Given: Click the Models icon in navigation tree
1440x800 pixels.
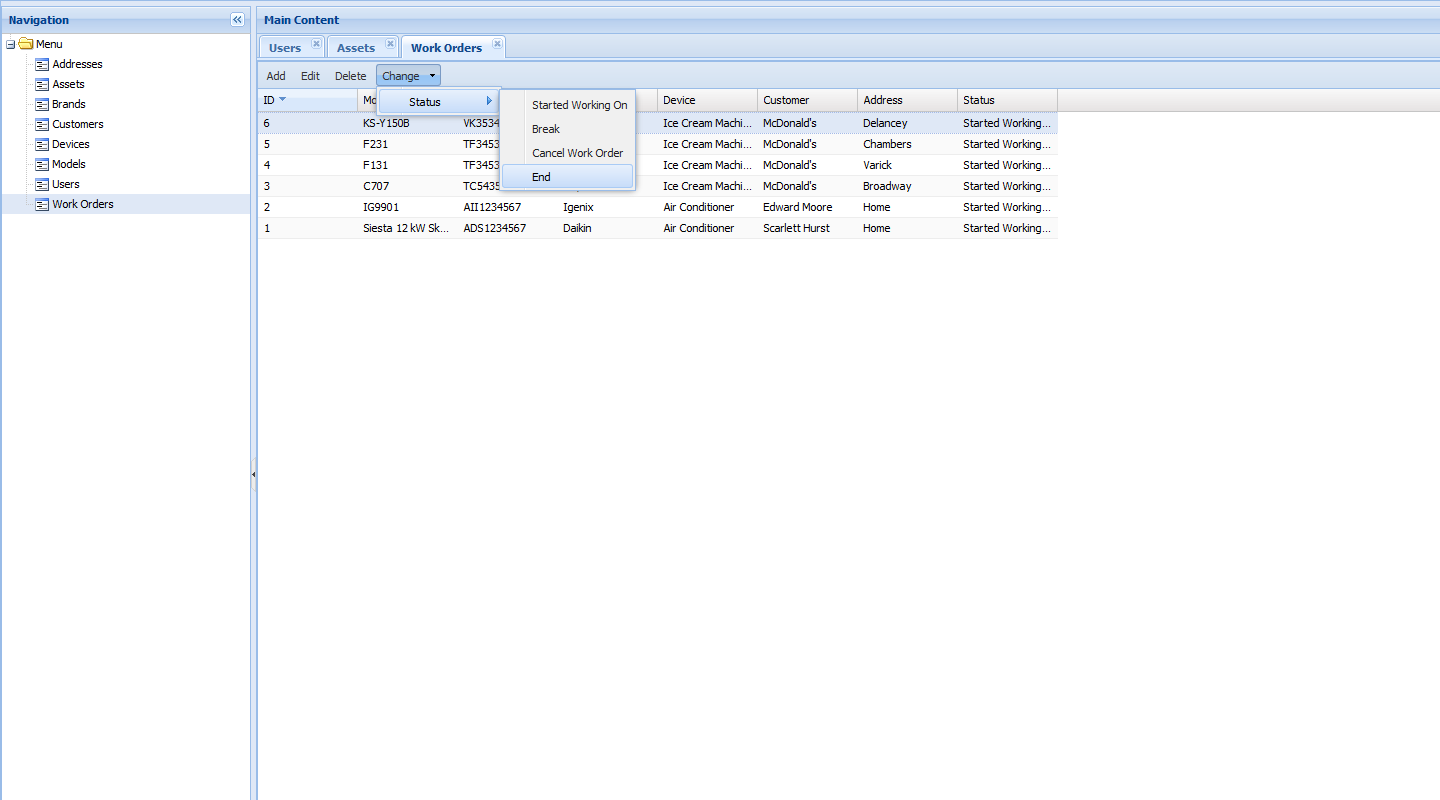Looking at the screenshot, I should click(42, 164).
